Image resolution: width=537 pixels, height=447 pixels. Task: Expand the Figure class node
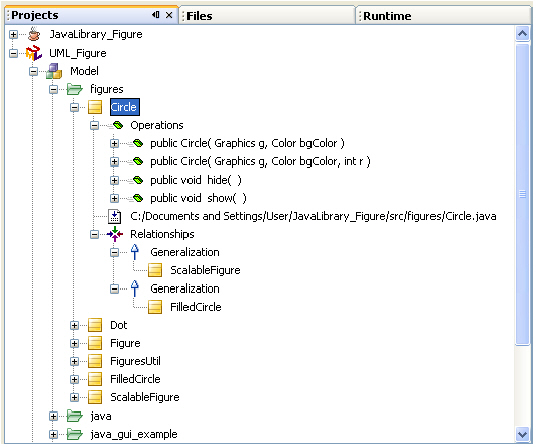(x=74, y=343)
